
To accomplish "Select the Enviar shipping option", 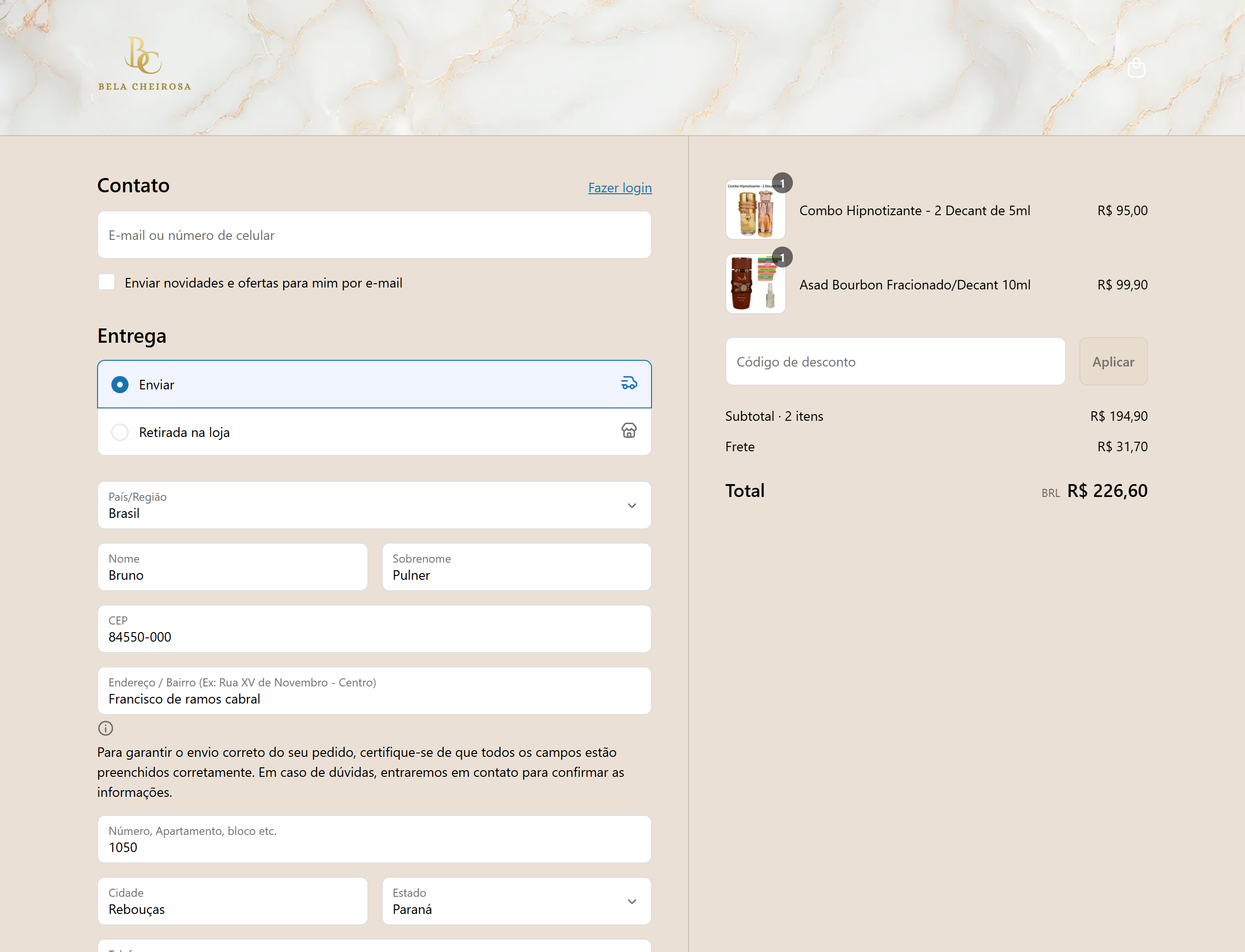I will pyautogui.click(x=120, y=385).
